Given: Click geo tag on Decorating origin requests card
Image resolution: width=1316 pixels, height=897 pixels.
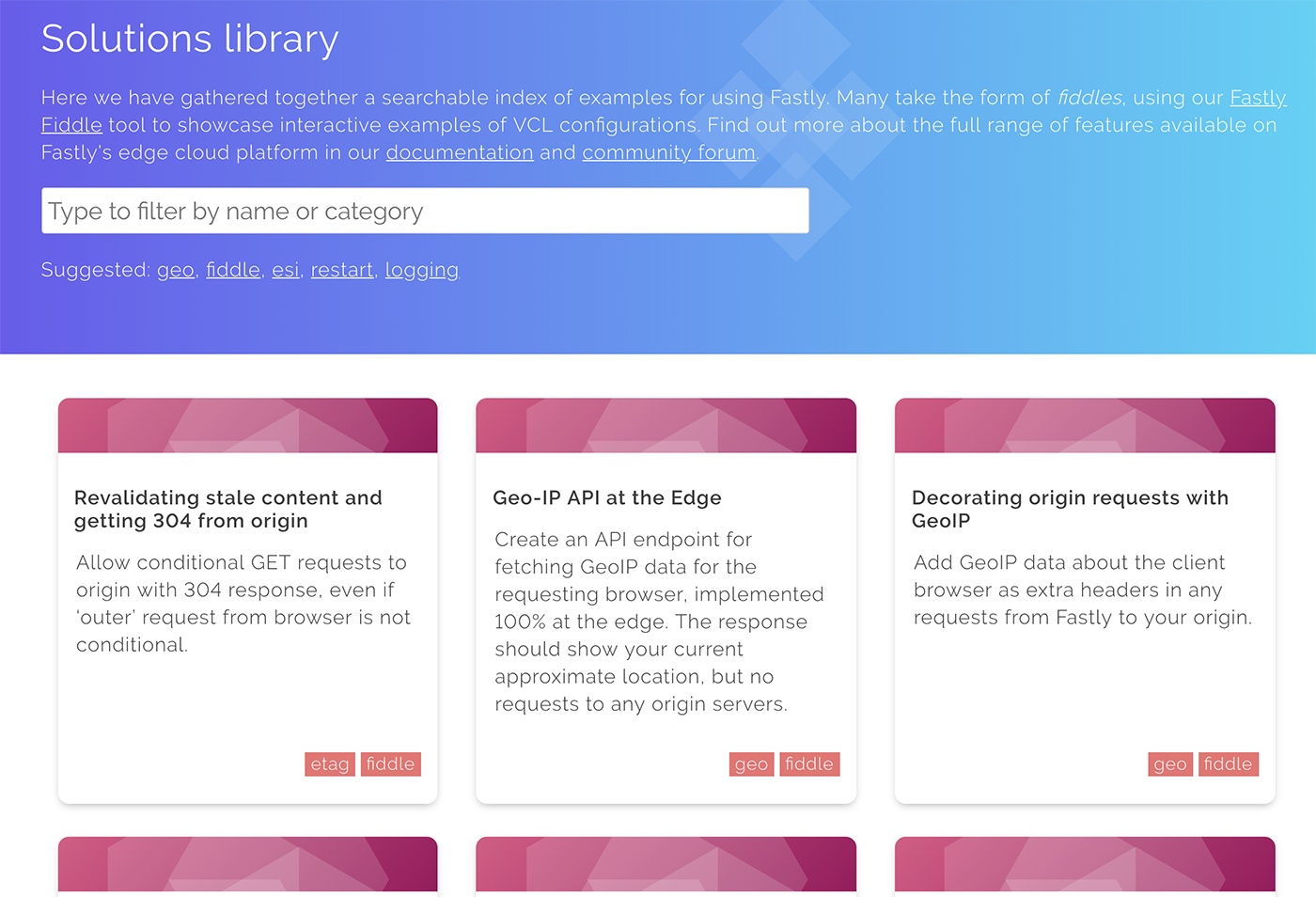Looking at the screenshot, I should click(1170, 764).
